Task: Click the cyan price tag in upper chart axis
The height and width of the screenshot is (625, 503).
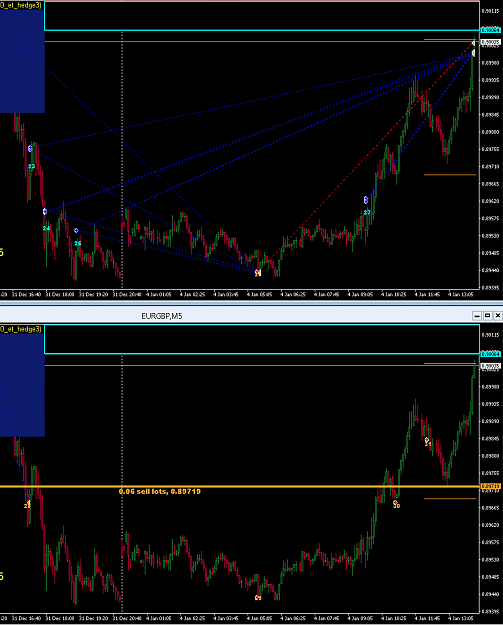Action: click(490, 30)
